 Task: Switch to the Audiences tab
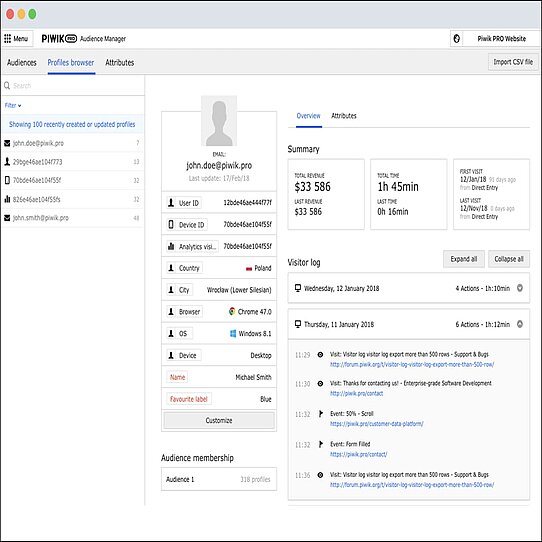pyautogui.click(x=21, y=63)
